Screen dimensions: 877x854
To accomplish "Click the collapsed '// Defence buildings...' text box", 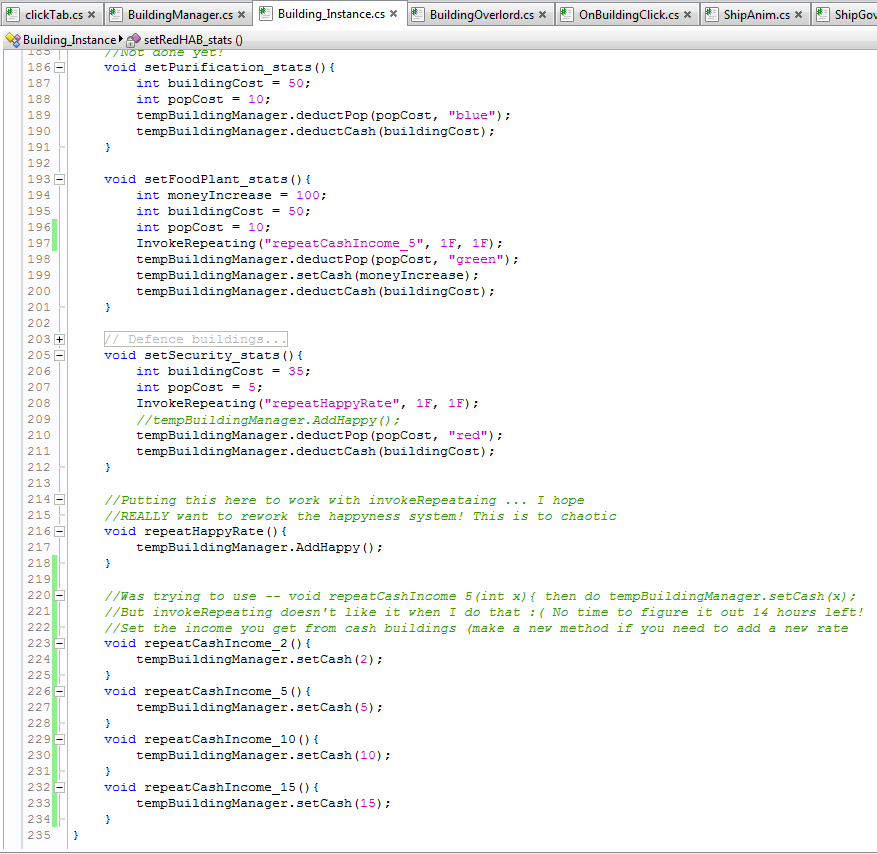I will point(196,339).
